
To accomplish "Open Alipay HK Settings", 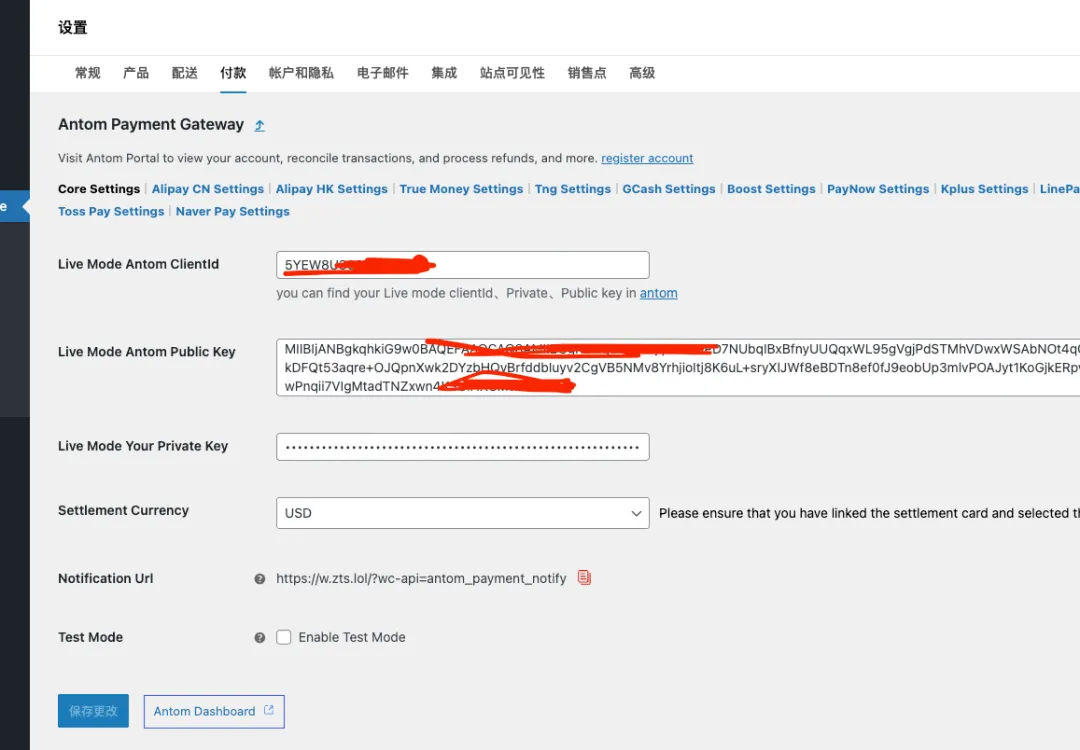I will (x=331, y=189).
